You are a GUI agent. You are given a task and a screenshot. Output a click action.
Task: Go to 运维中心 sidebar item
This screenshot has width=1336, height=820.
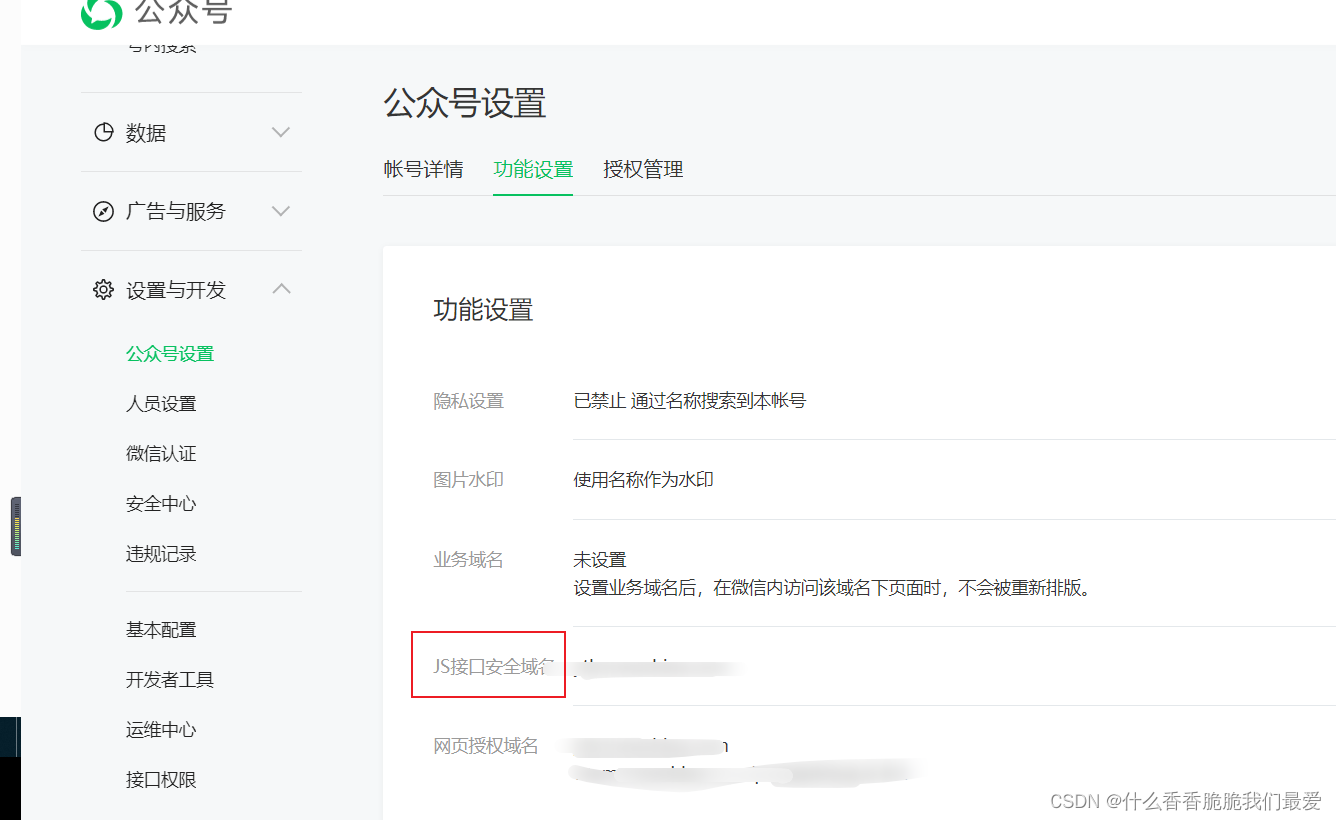click(161, 730)
